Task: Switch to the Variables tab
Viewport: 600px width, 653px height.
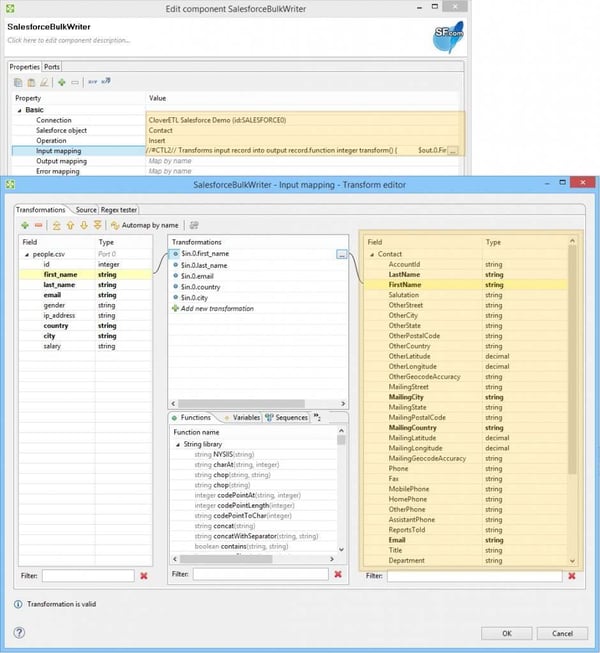Action: [x=242, y=417]
